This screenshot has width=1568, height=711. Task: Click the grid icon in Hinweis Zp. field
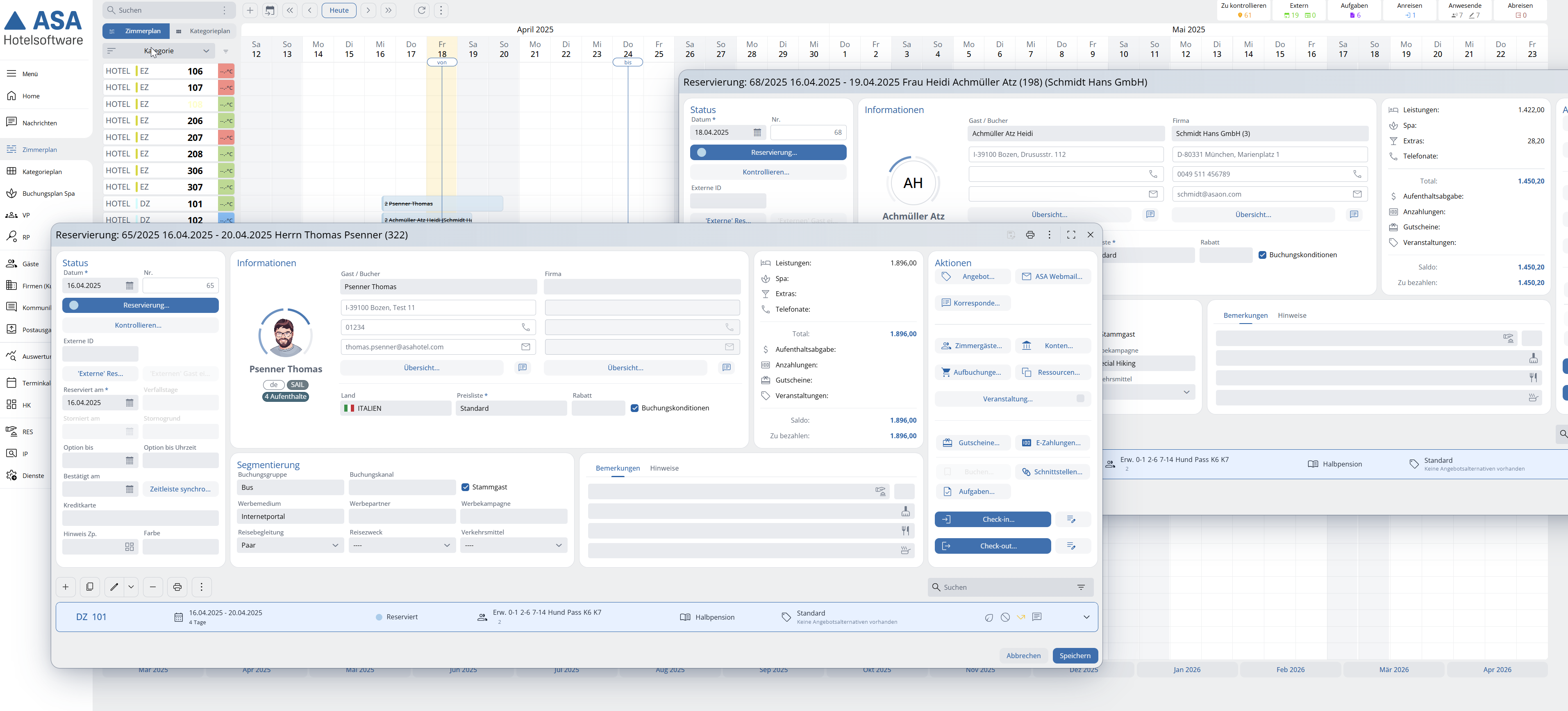click(x=130, y=547)
